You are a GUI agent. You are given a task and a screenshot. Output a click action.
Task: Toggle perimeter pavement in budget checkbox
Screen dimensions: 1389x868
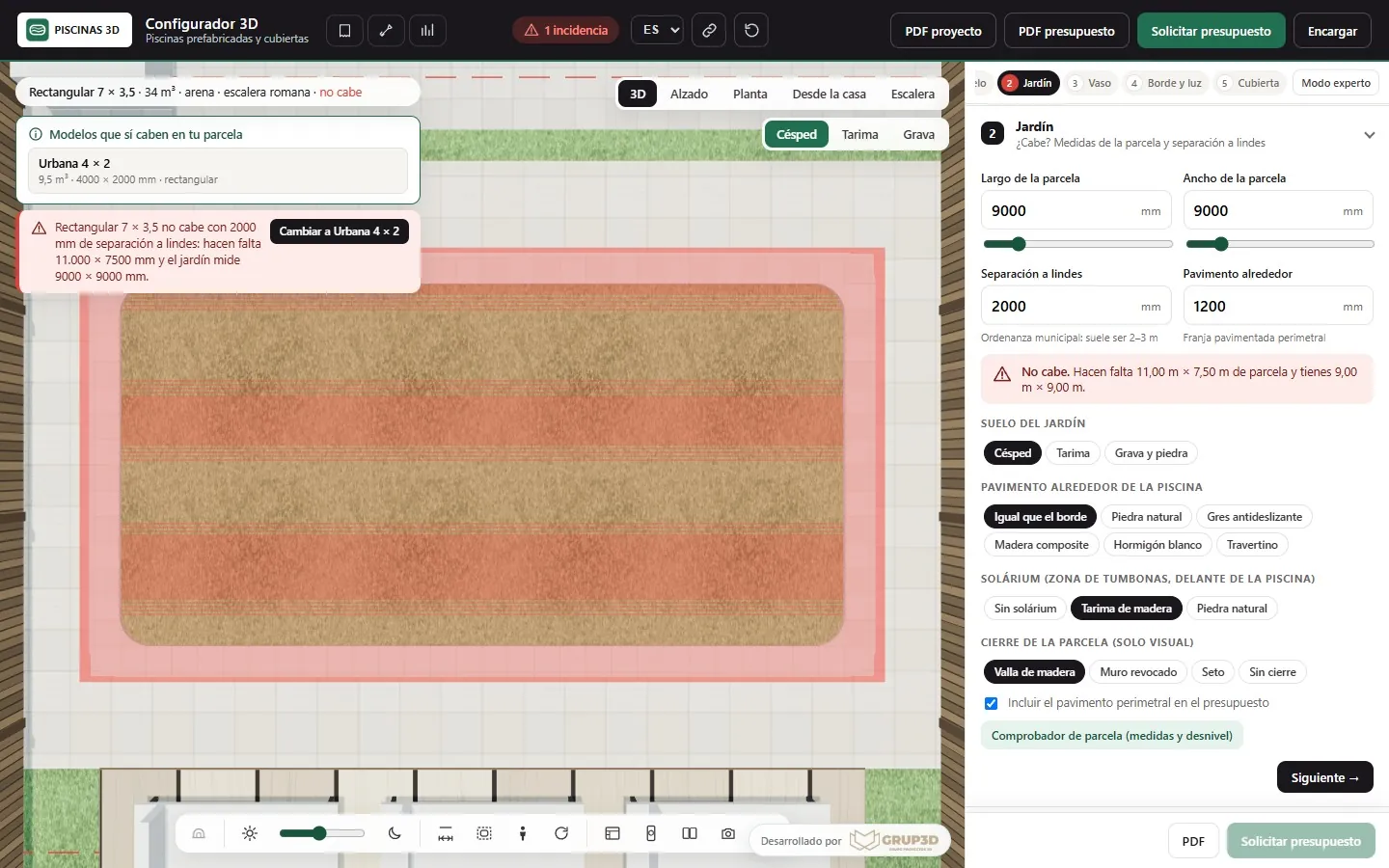point(991,703)
